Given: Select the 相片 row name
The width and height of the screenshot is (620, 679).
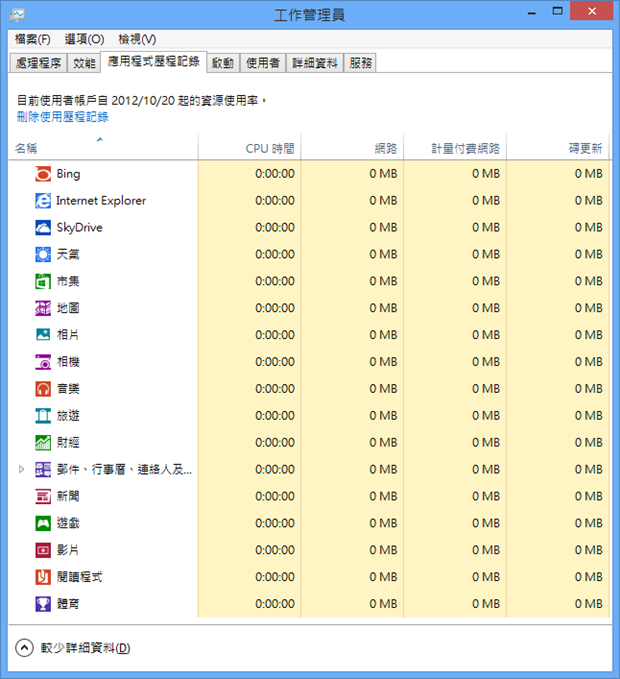Looking at the screenshot, I should (x=68, y=335).
